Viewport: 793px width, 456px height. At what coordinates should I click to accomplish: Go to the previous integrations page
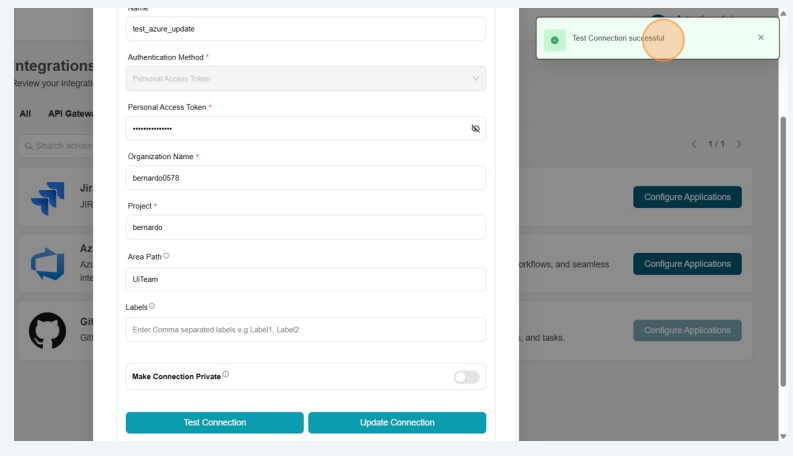click(694, 144)
